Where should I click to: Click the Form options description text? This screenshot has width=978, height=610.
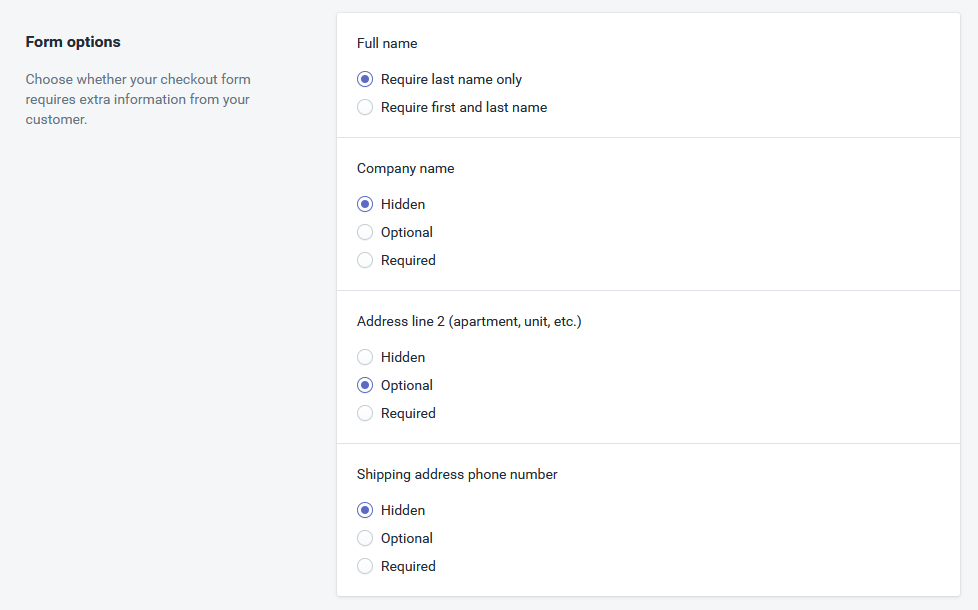point(138,99)
